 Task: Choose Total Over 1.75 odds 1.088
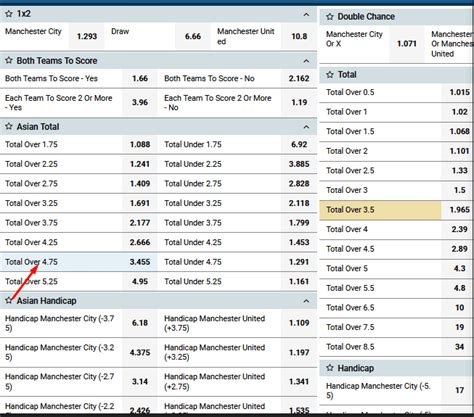[140, 144]
